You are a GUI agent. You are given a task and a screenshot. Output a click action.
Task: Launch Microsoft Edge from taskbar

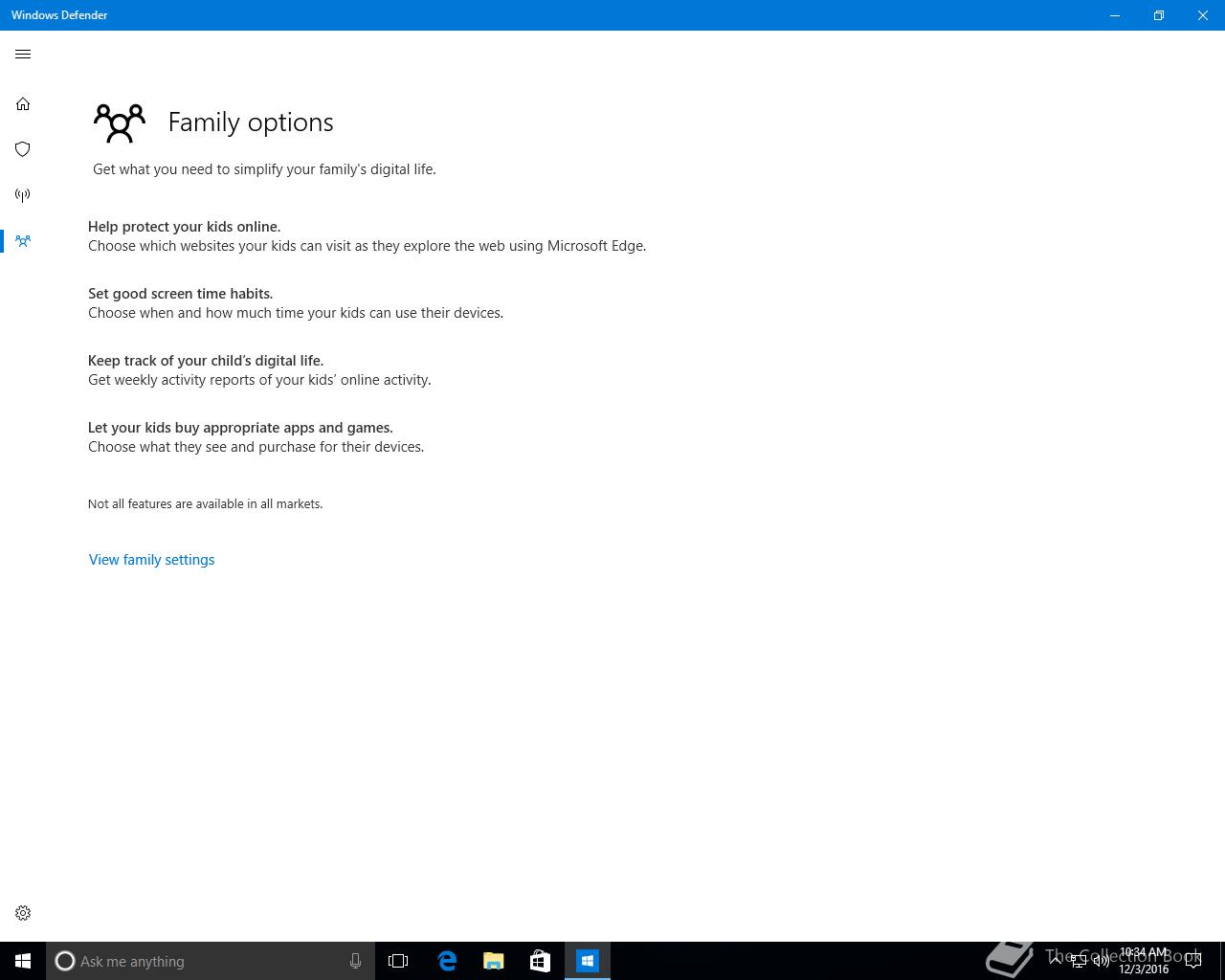(447, 961)
